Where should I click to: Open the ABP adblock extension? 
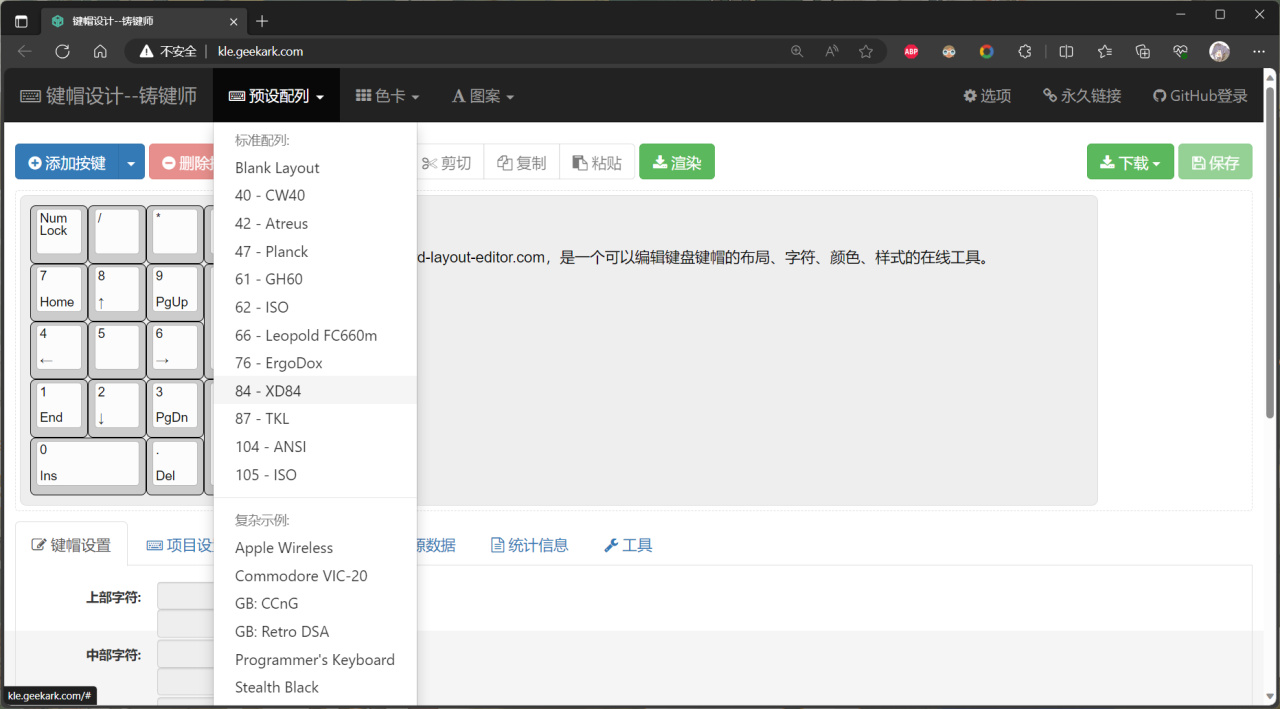(x=911, y=51)
